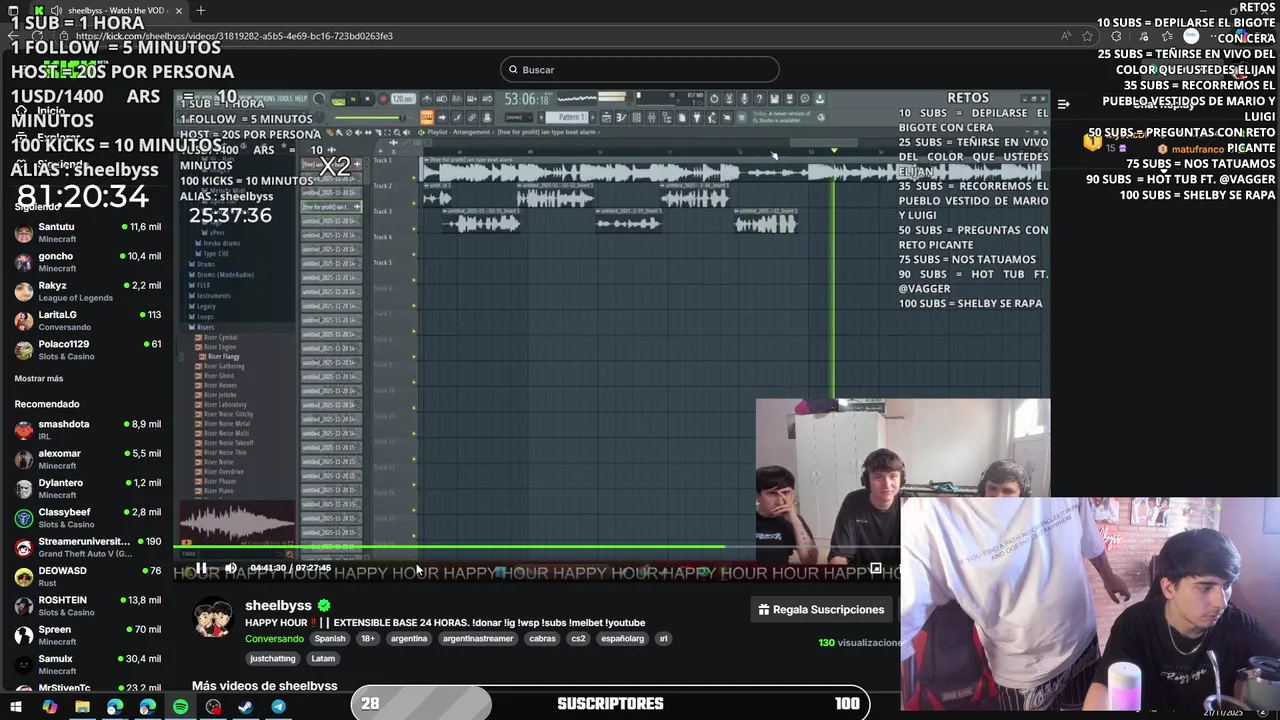
Task: Select the 18+ tag
Action: (367, 639)
